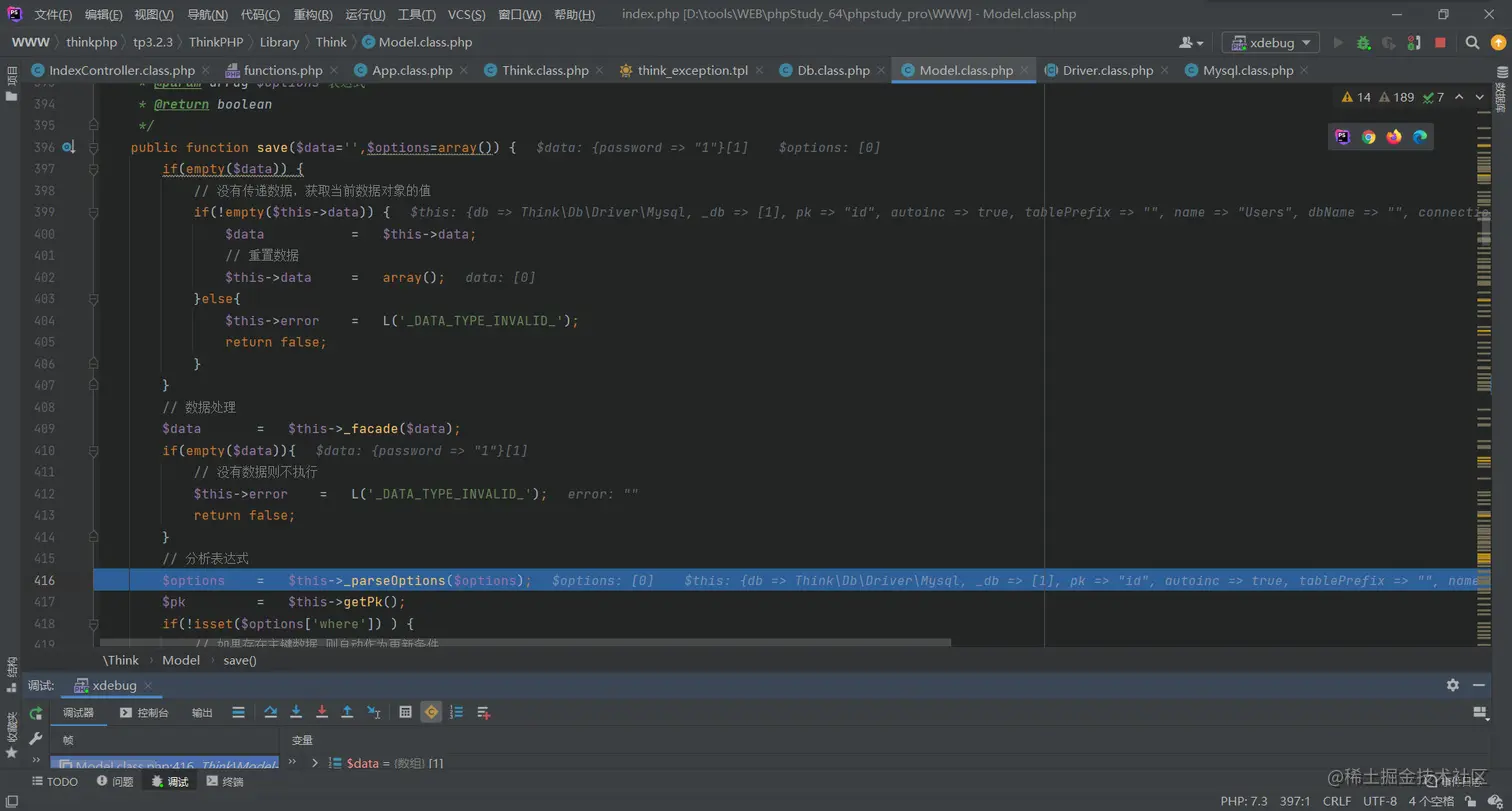Open file in Firefox browser icon
1512x811 pixels.
pos(1394,137)
